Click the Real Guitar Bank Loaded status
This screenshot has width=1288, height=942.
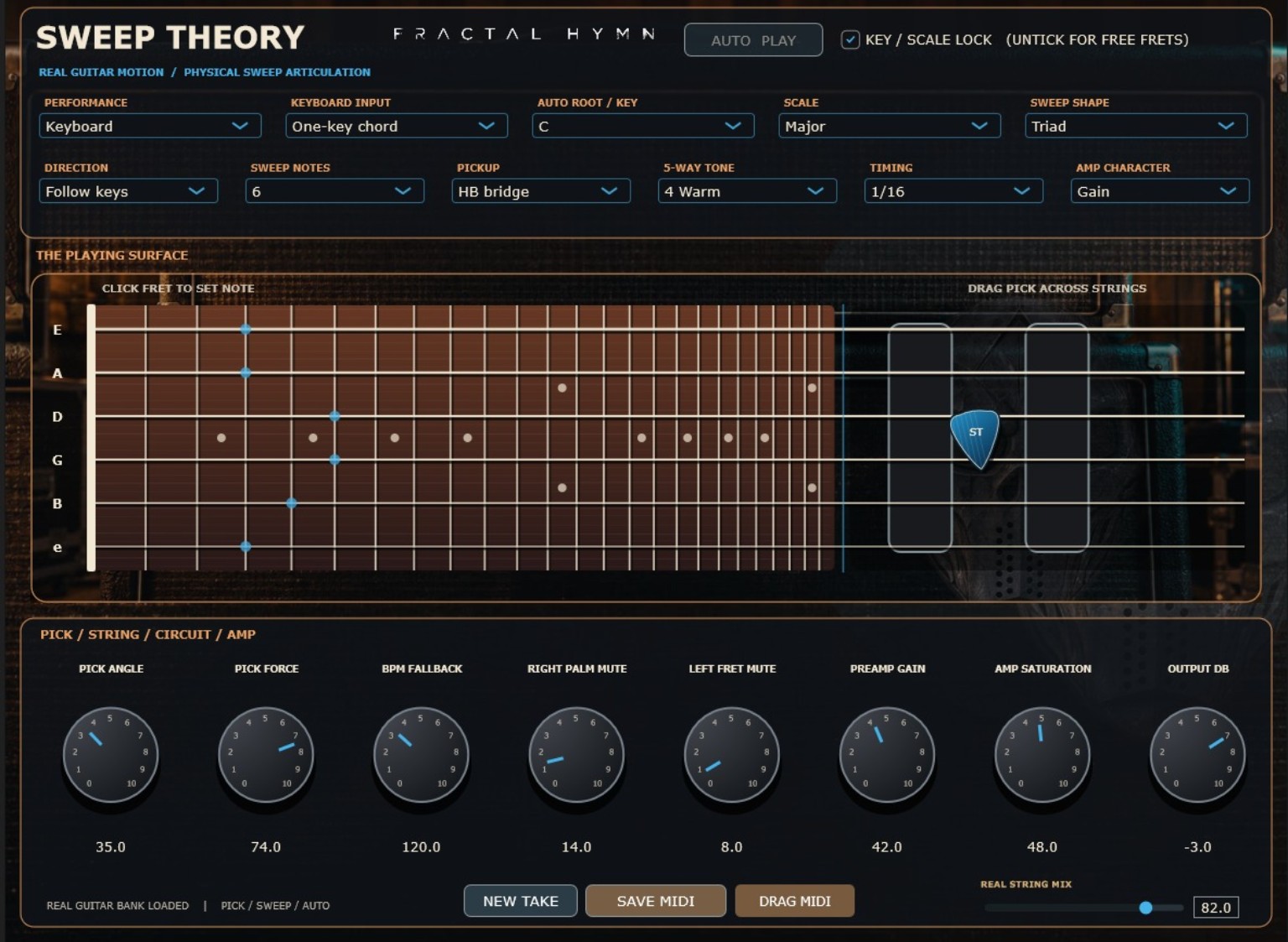117,906
